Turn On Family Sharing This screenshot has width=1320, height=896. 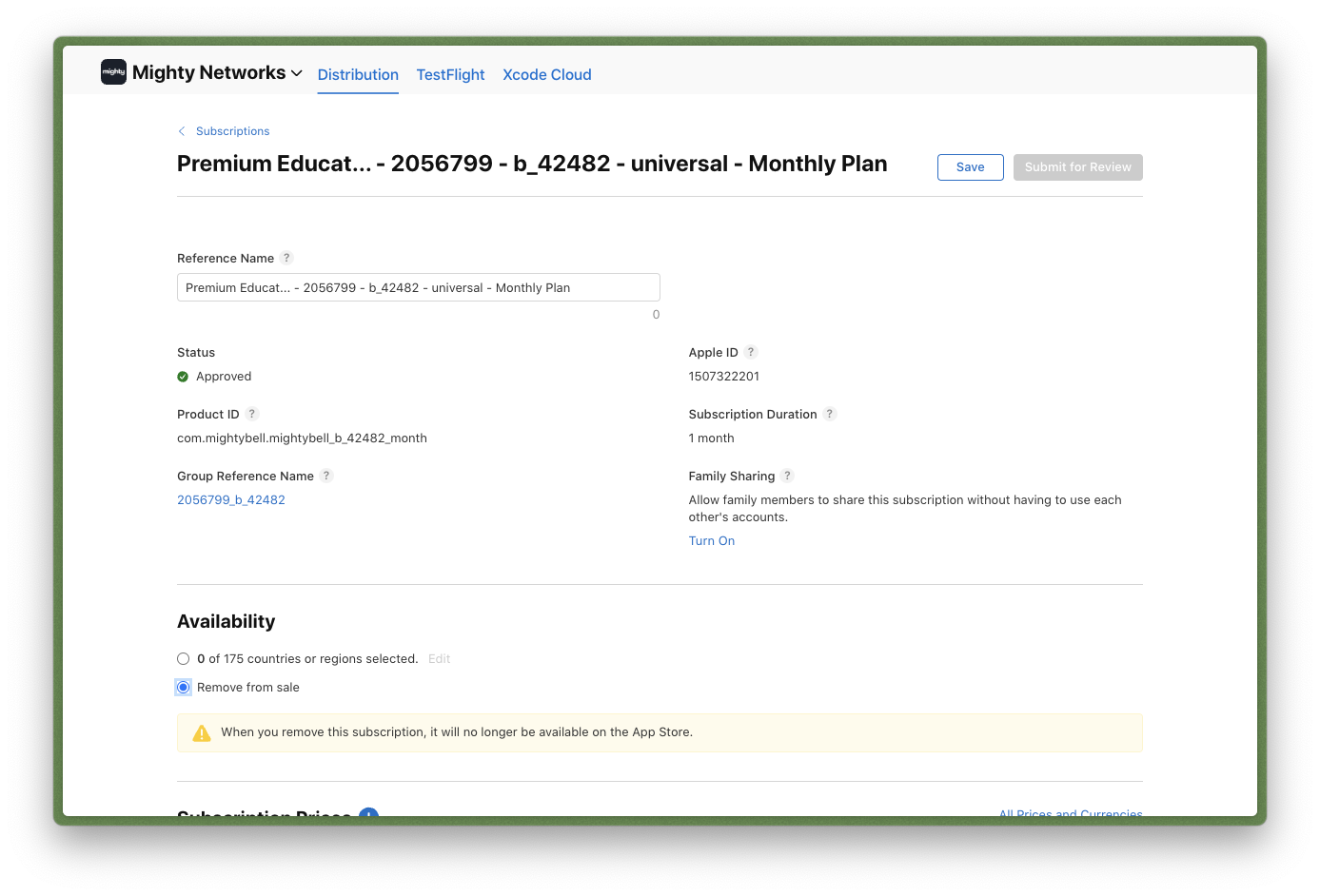click(x=711, y=540)
